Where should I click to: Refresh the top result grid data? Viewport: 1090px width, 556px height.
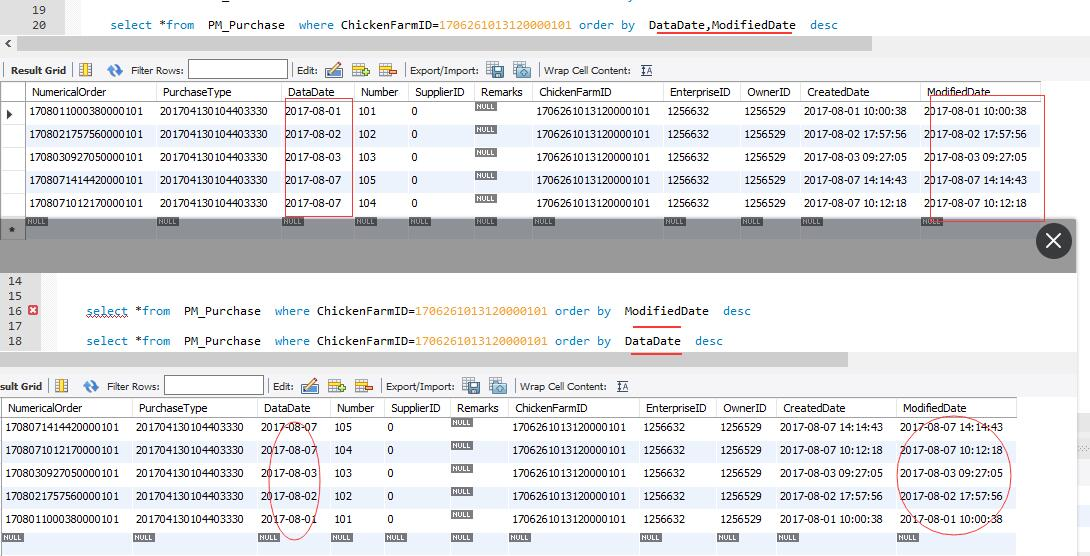coord(115,70)
